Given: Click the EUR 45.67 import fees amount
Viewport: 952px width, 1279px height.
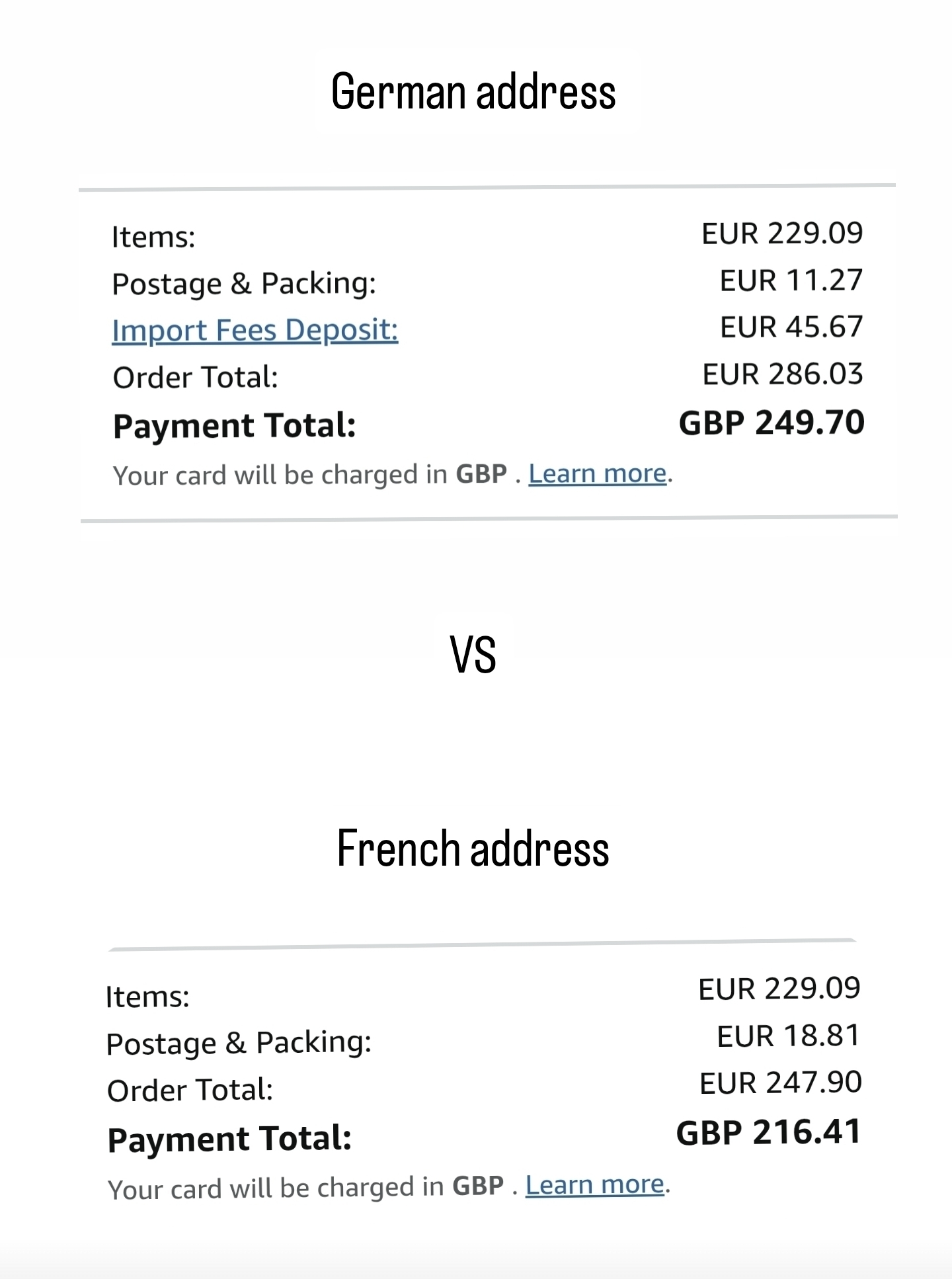Looking at the screenshot, I should (x=791, y=327).
